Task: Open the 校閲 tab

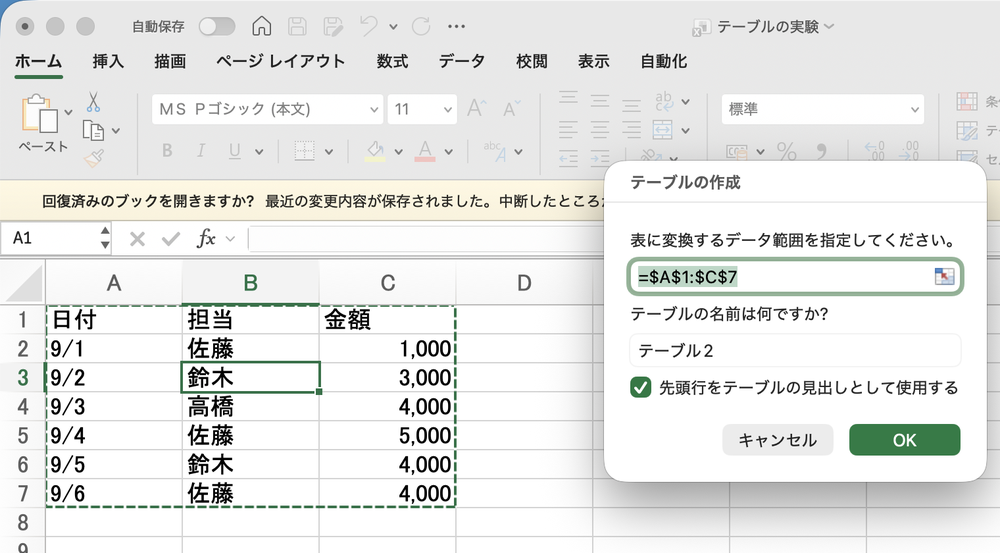Action: (531, 61)
